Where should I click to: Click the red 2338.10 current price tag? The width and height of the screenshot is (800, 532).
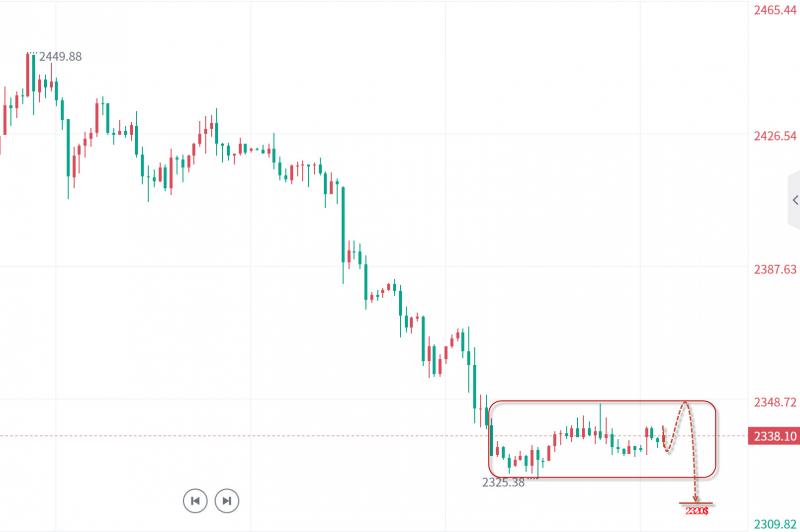click(x=773, y=436)
